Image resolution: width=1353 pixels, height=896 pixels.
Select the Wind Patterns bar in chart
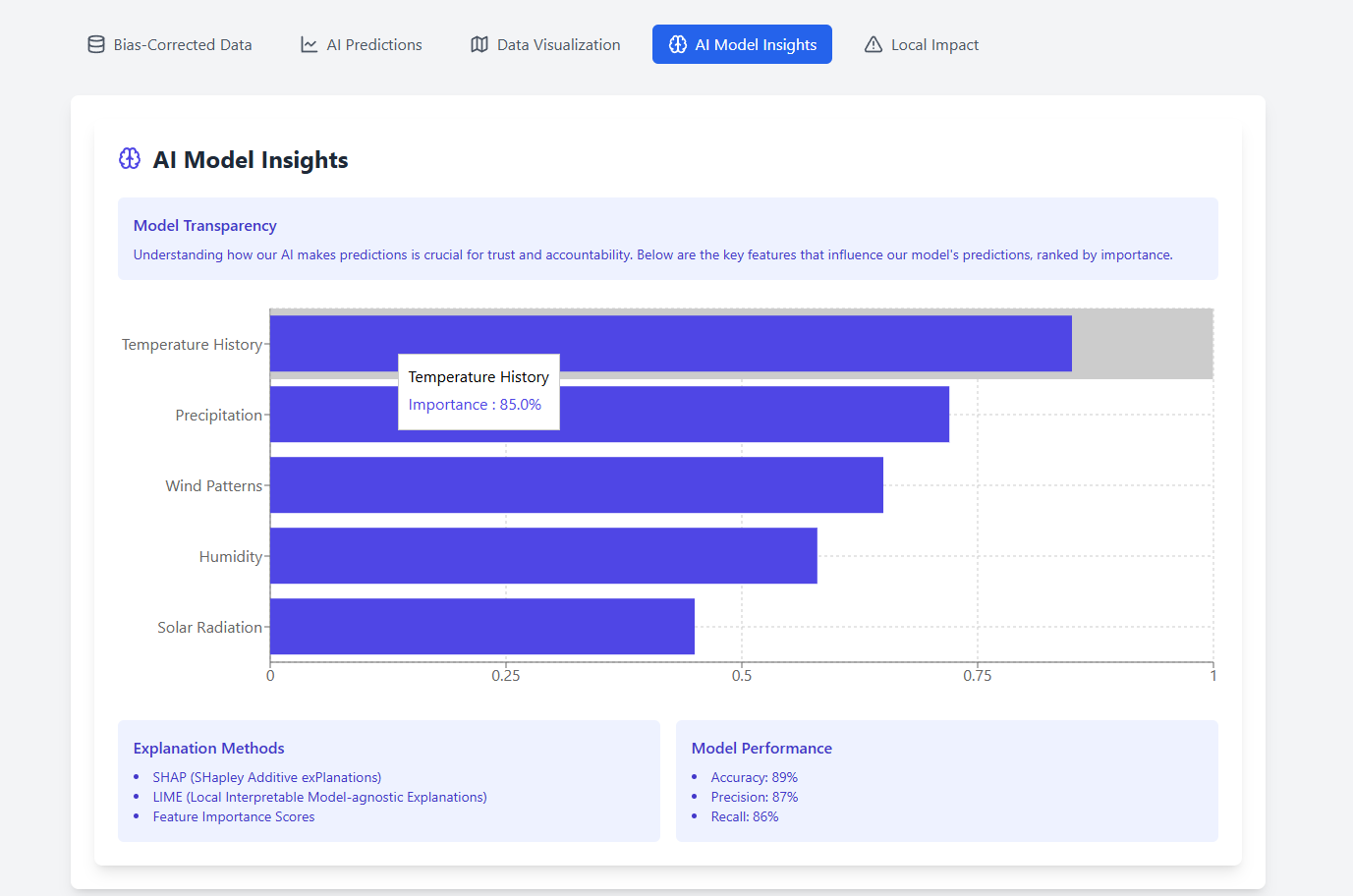pos(577,485)
